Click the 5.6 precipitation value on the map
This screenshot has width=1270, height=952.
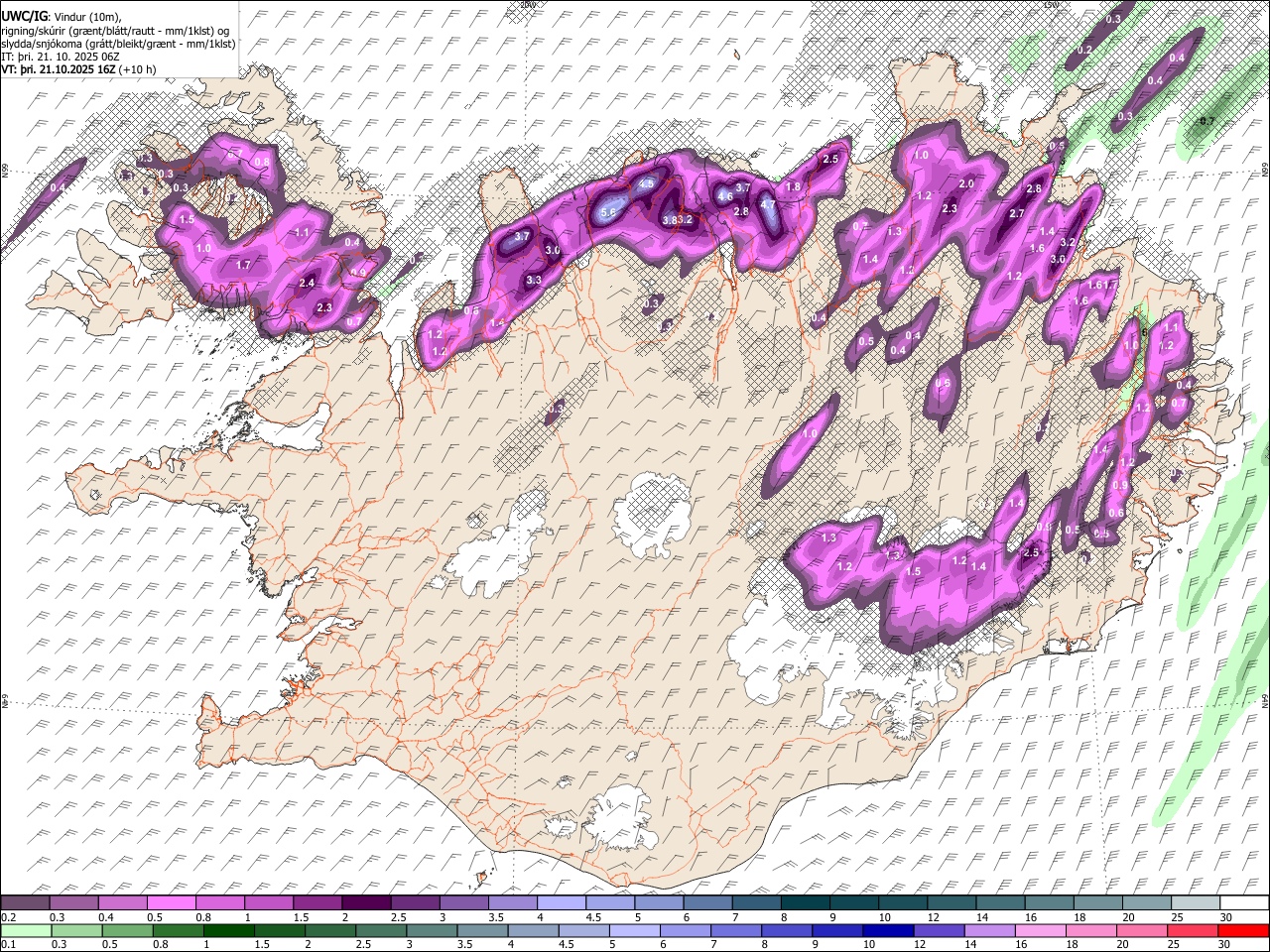(608, 211)
